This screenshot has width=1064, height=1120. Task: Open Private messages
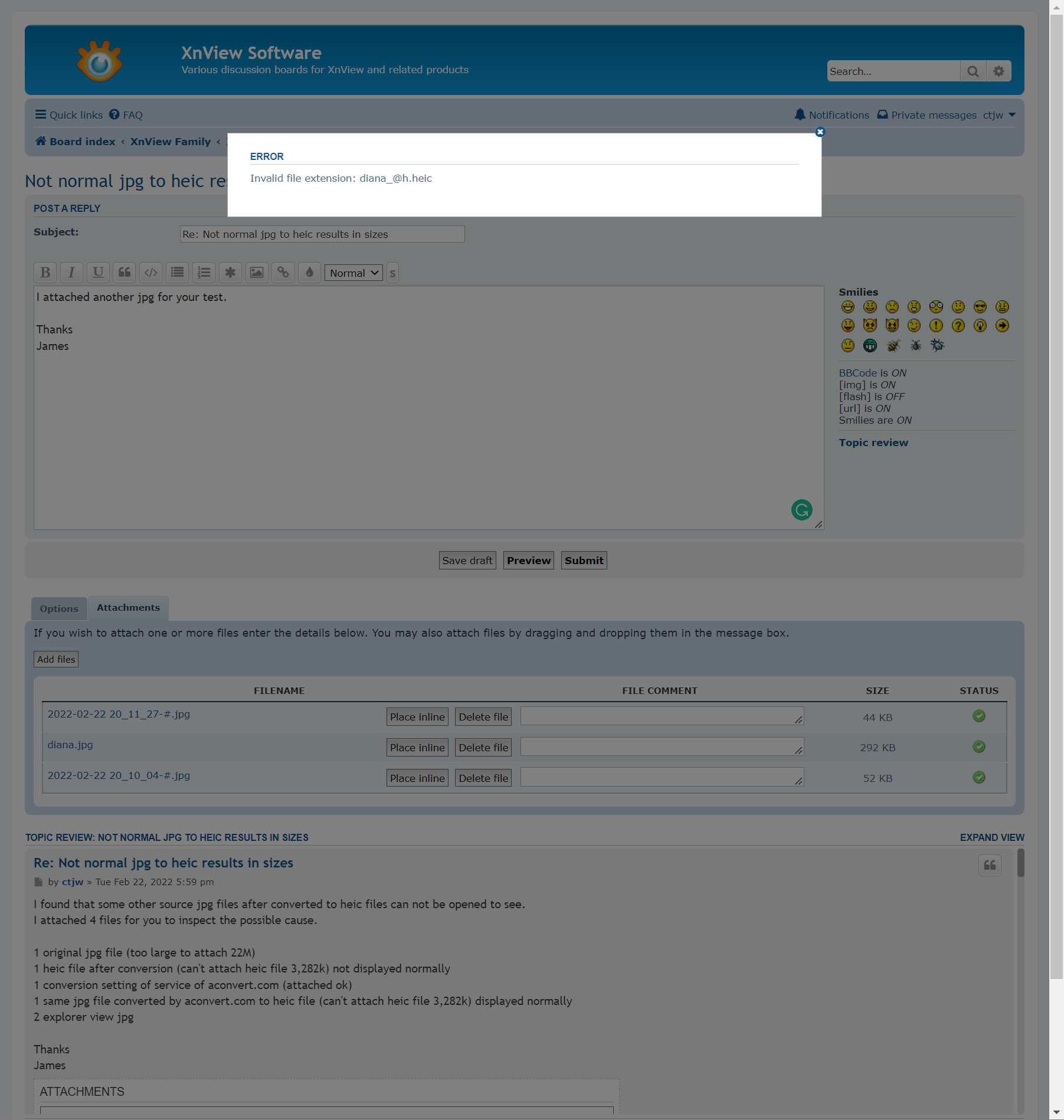tap(927, 115)
